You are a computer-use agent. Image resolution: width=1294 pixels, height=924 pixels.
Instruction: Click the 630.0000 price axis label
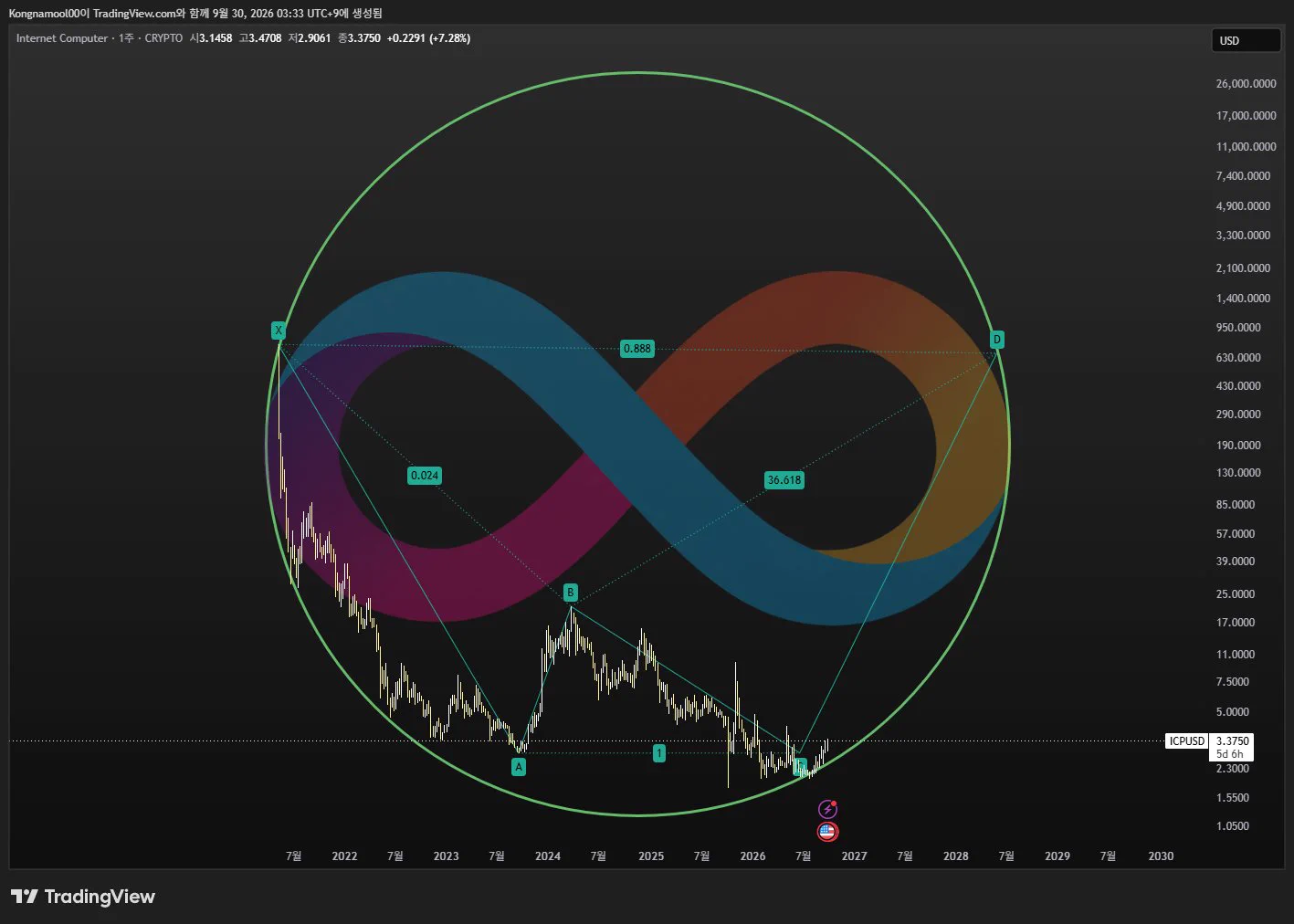tap(1238, 358)
